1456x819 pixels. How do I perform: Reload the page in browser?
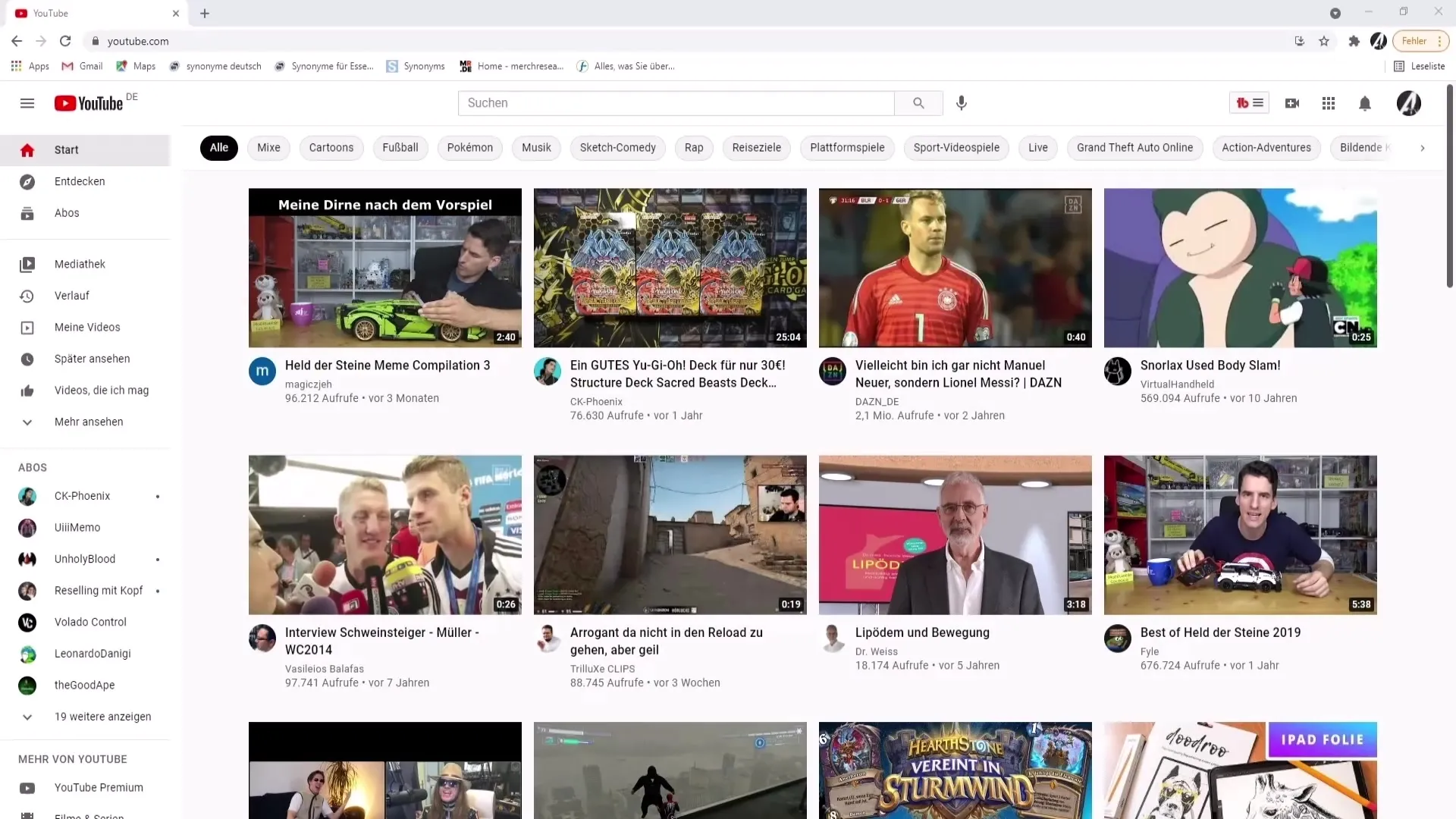65,41
